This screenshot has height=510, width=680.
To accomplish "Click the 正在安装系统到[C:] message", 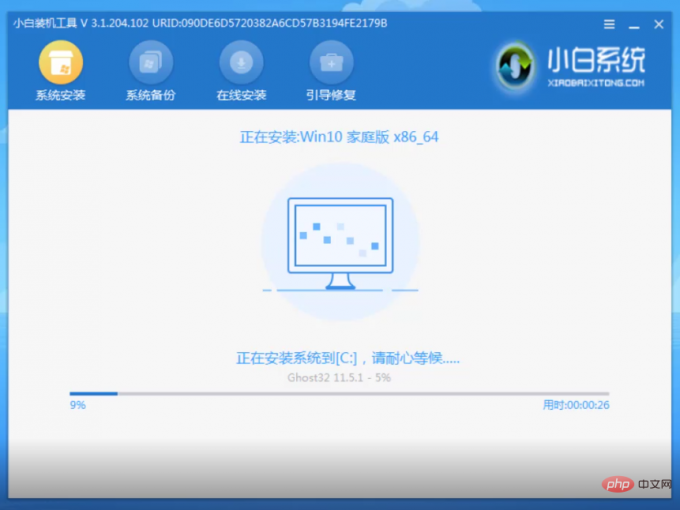I will 348,358.
